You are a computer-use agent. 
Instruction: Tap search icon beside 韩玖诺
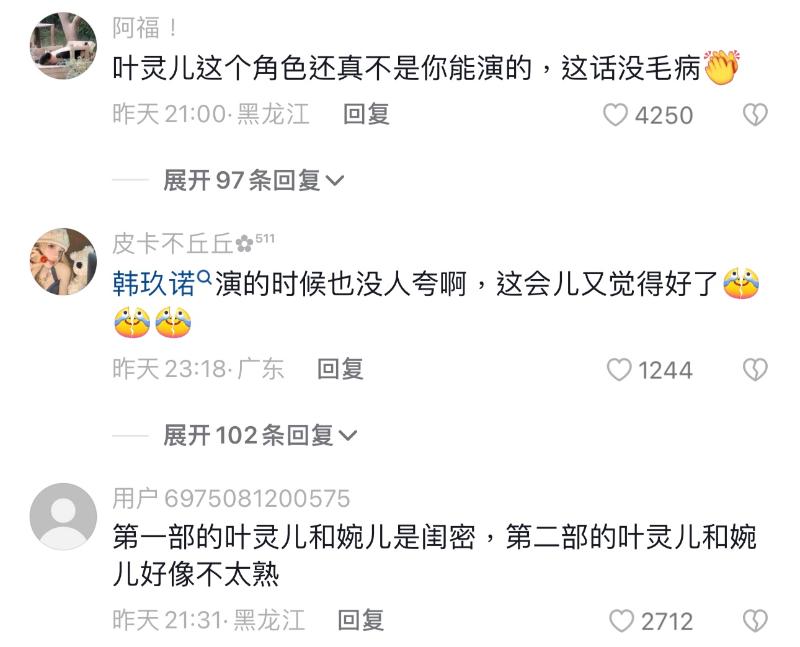(204, 278)
